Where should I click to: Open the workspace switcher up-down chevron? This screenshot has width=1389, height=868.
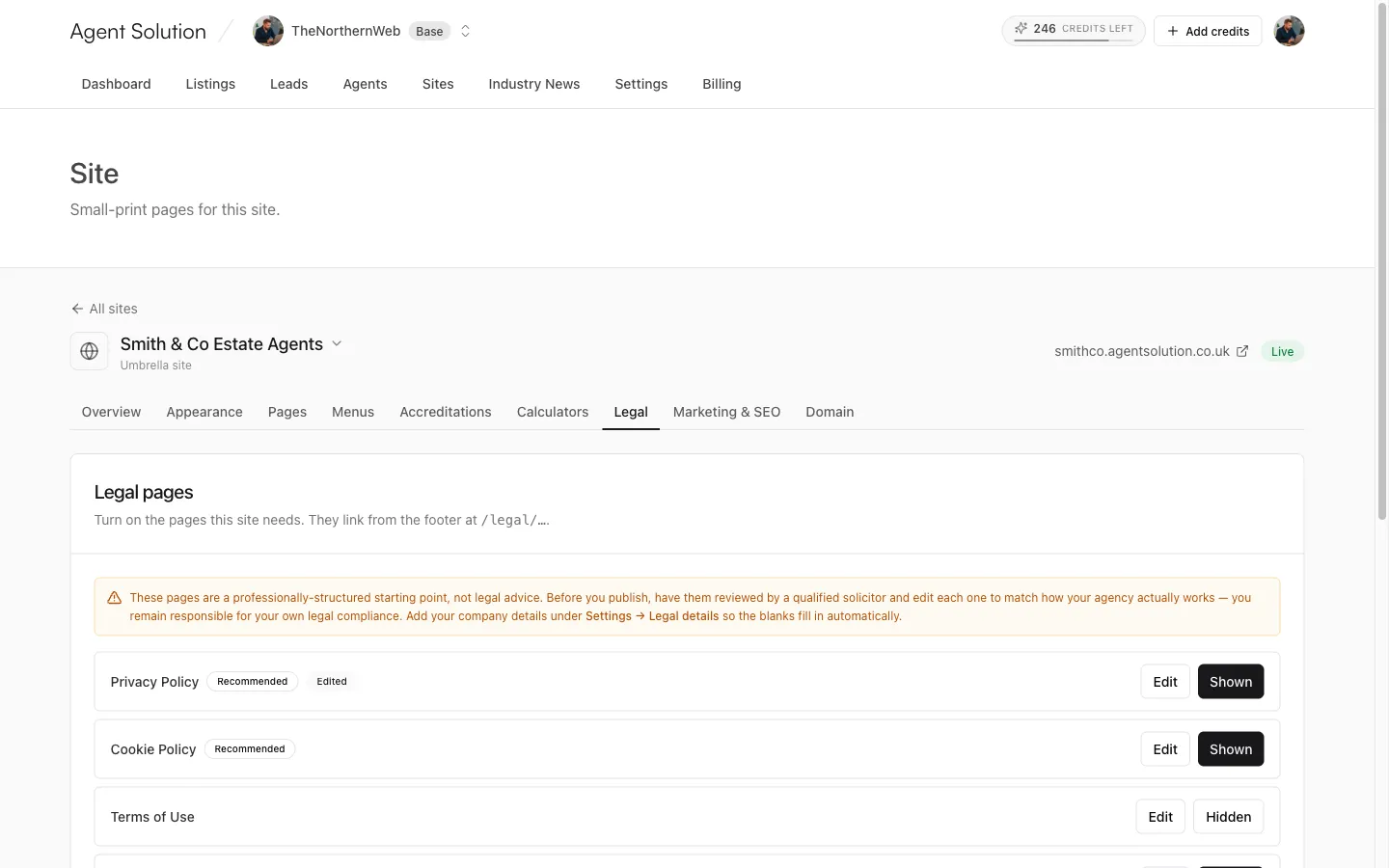point(465,31)
